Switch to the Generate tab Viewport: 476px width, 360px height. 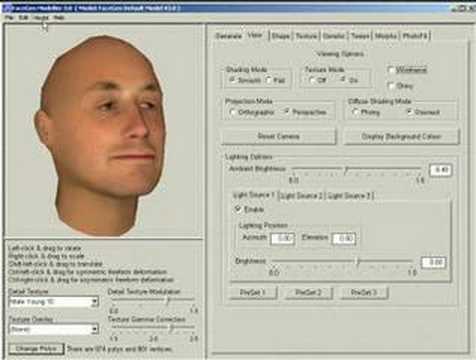(229, 36)
